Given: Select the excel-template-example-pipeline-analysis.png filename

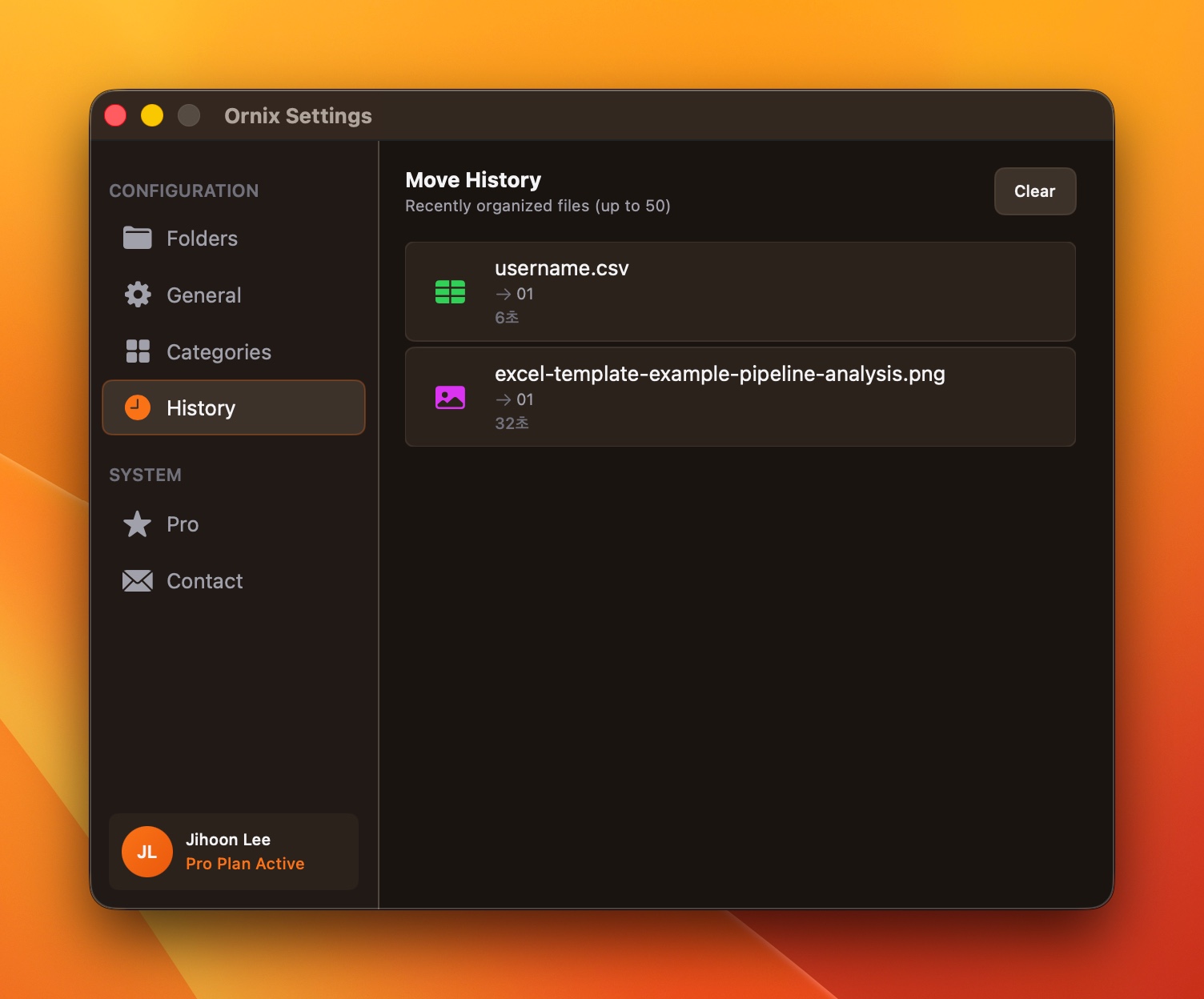Looking at the screenshot, I should point(719,374).
